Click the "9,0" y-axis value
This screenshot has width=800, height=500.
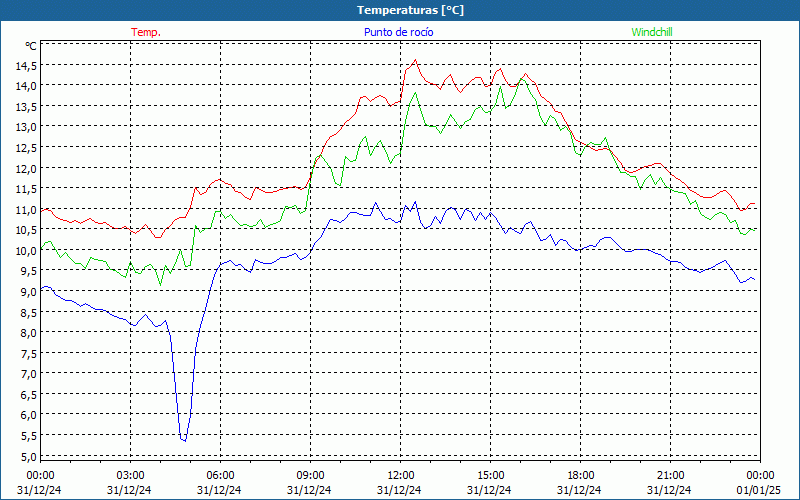click(x=29, y=292)
